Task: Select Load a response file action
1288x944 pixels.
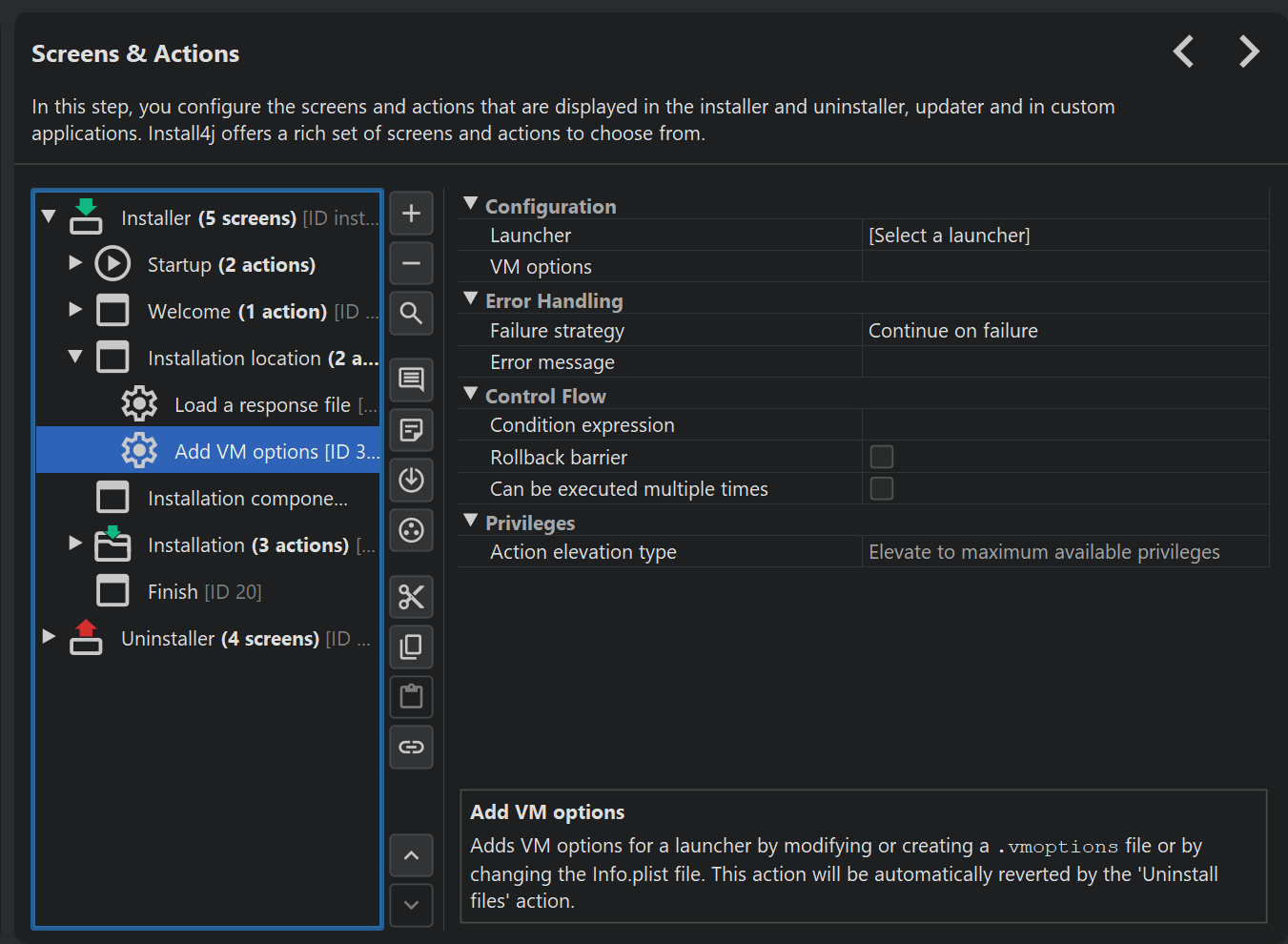Action: [262, 405]
